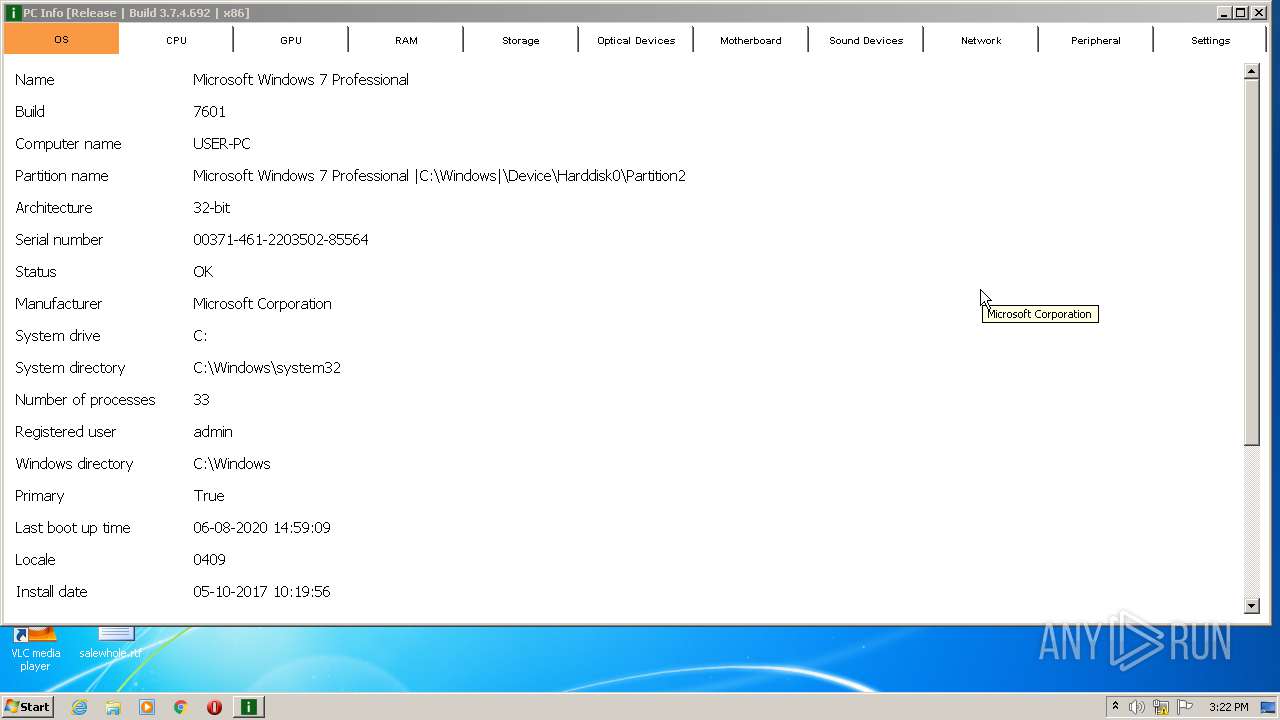
Task: Open the Start menu
Action: (28, 707)
